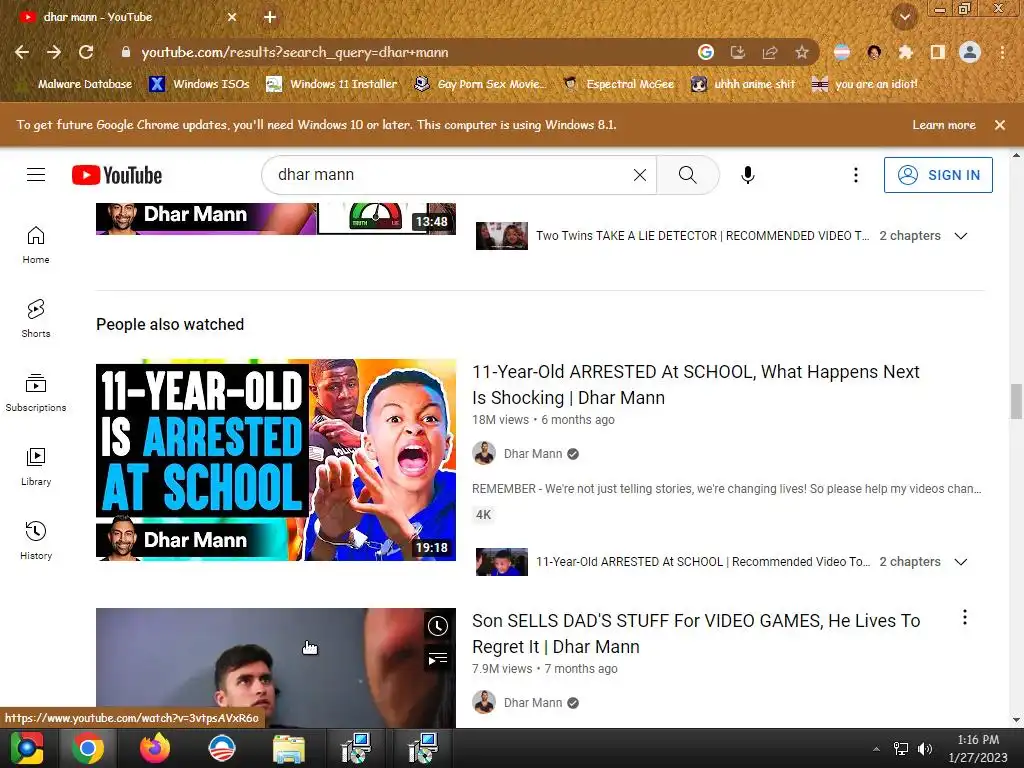Click the 11-YEAR-OLD IS ARRESTED thumbnail

276,460
